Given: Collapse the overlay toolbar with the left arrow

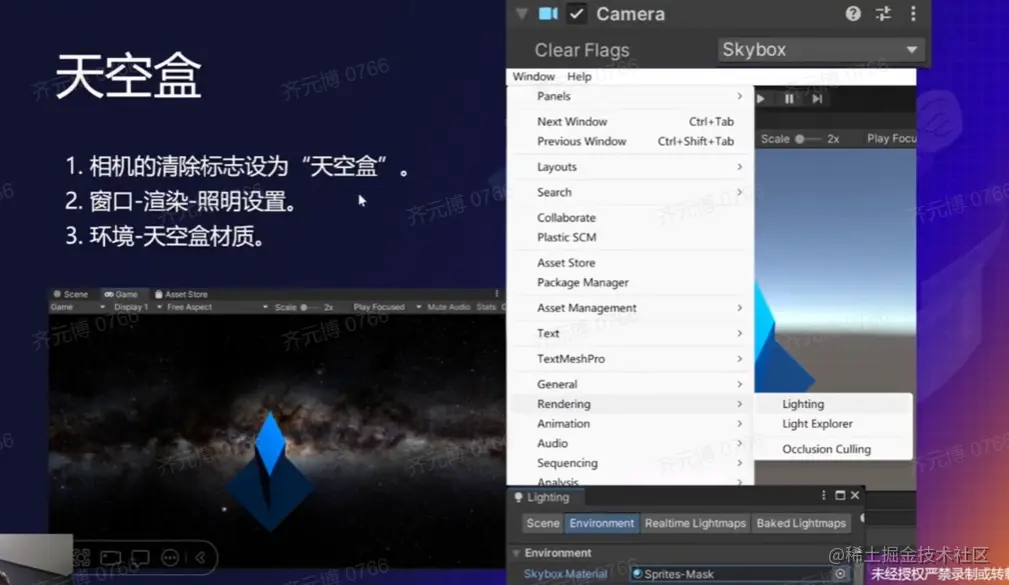Looking at the screenshot, I should click(x=201, y=557).
